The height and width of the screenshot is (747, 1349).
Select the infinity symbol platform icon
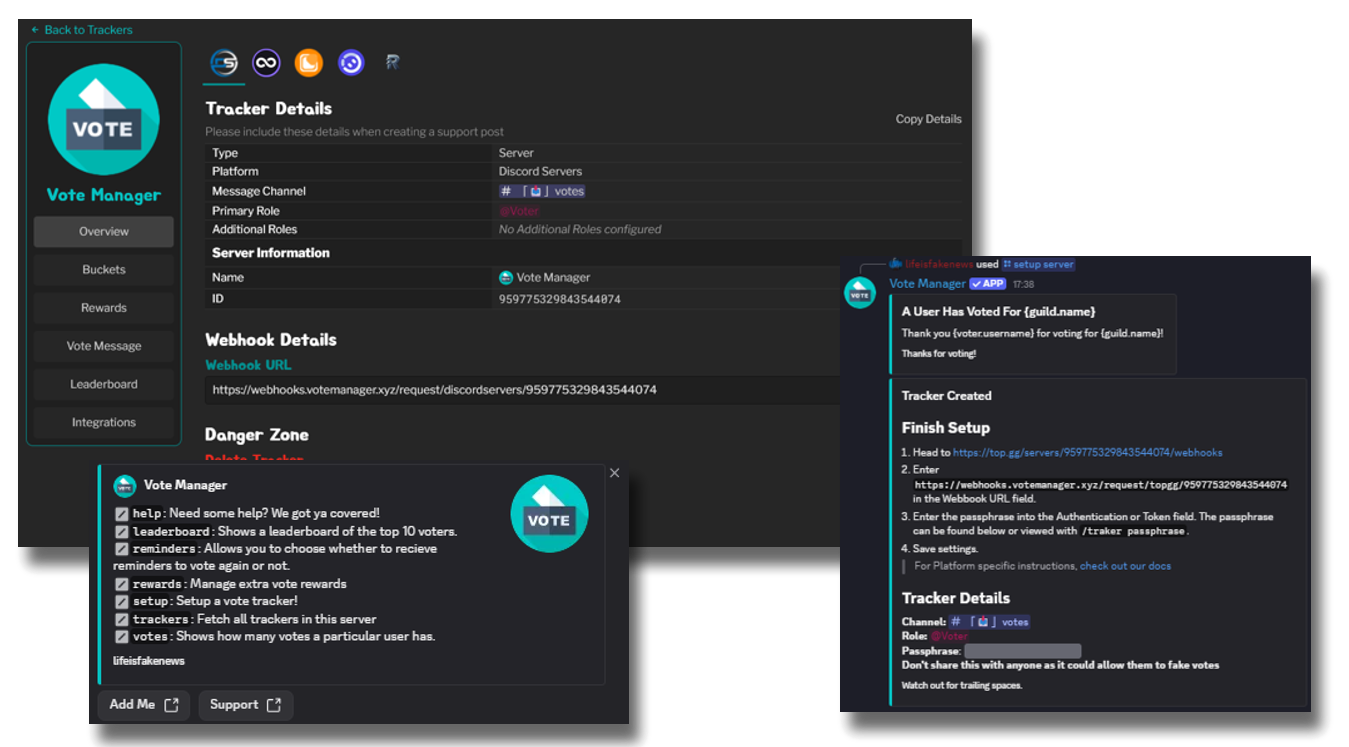266,64
